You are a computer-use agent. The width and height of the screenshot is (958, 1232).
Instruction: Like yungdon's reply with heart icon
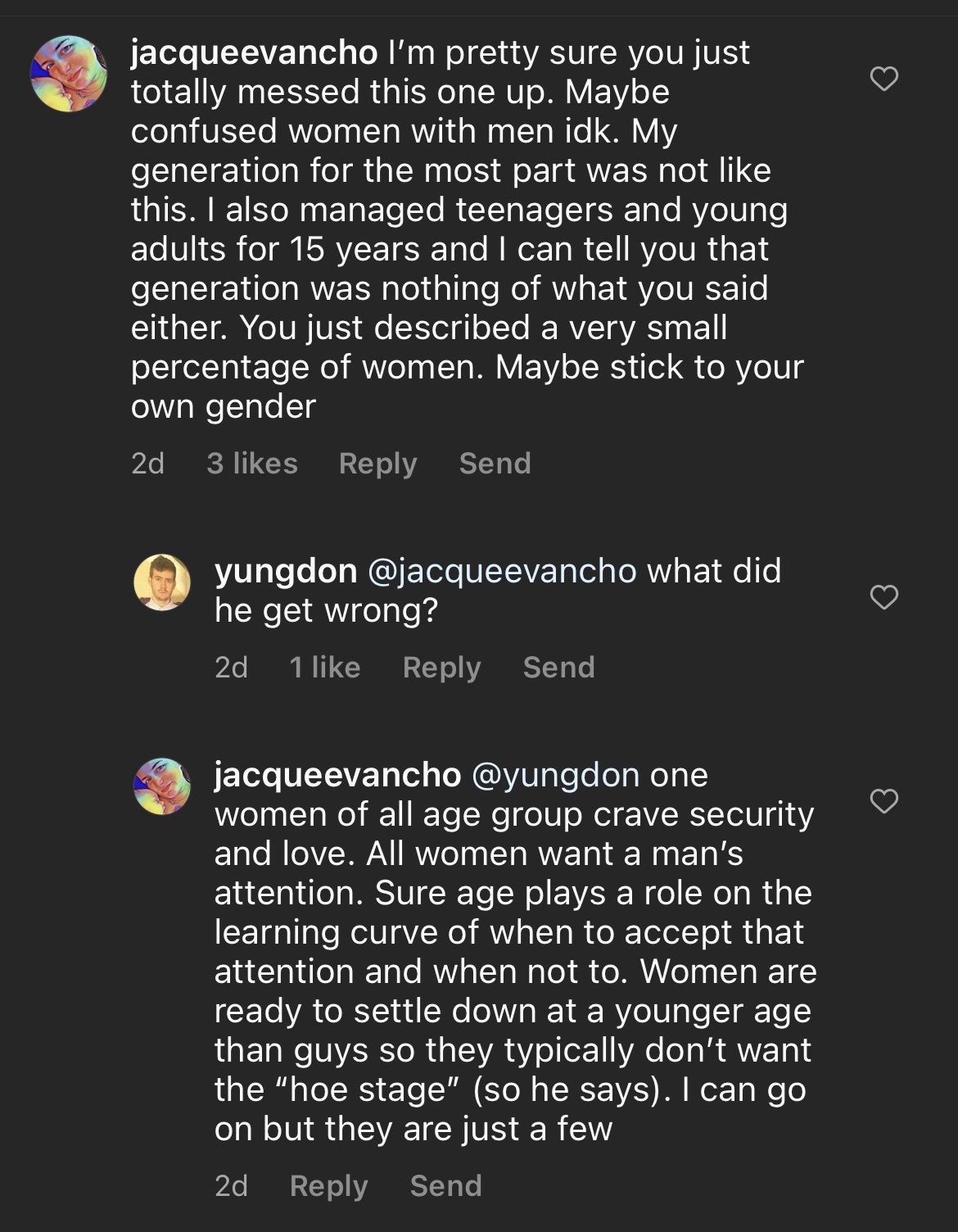coord(883,597)
